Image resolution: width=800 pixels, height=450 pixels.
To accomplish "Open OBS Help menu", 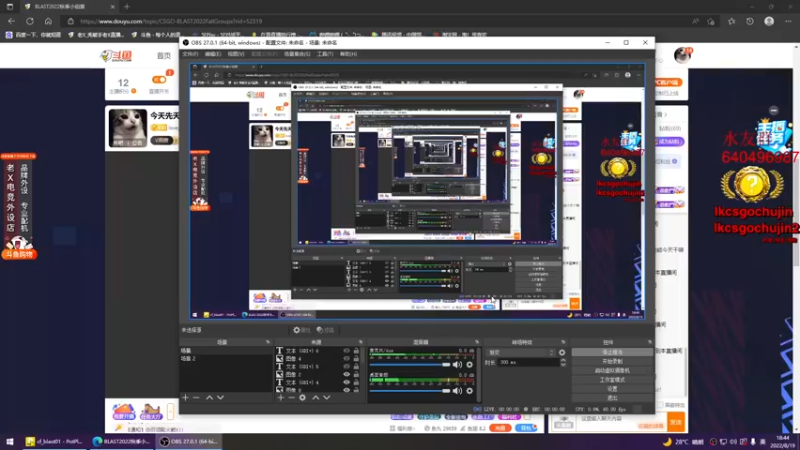I will coord(348,54).
